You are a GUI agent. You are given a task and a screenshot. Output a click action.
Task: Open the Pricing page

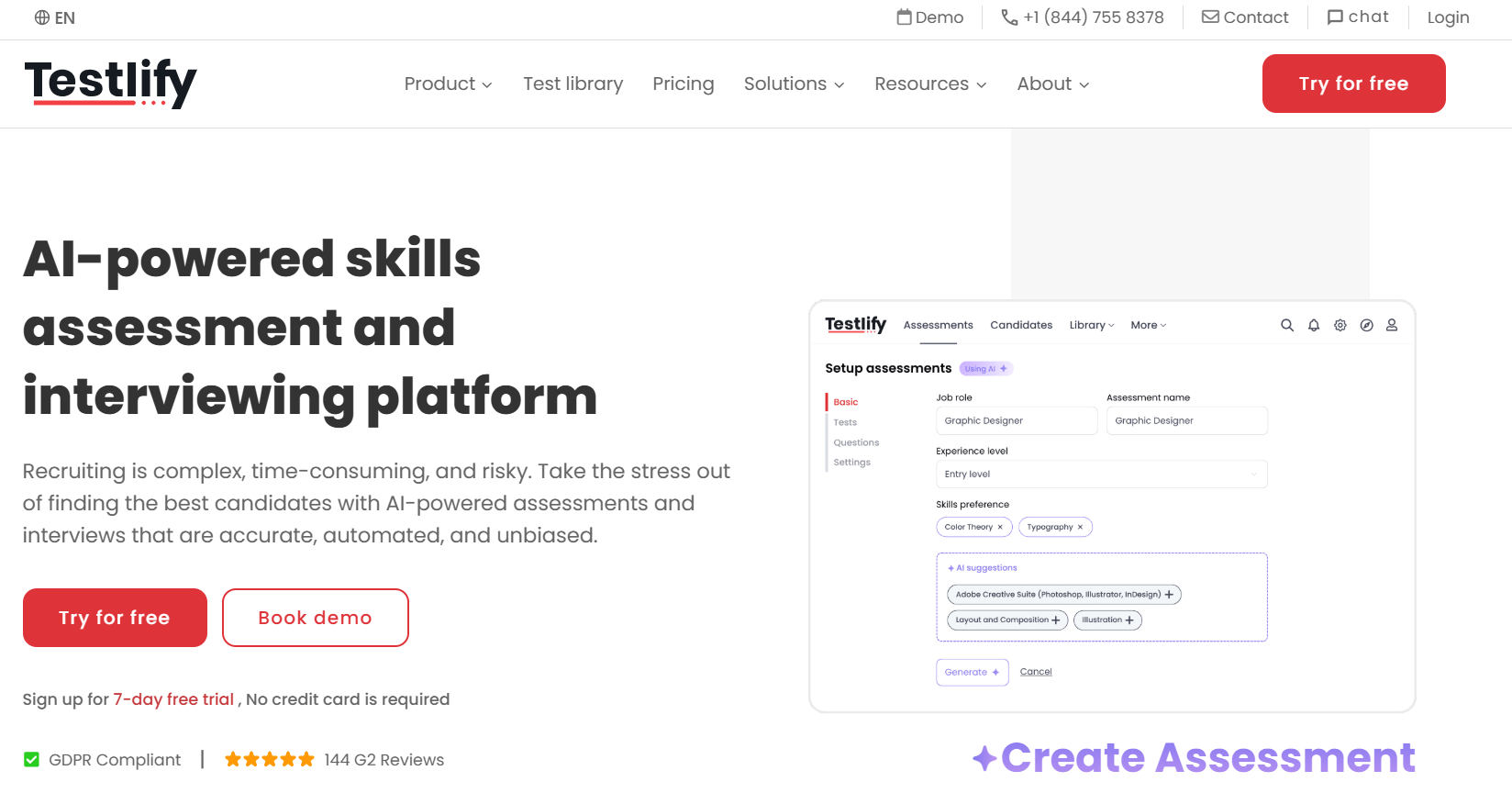point(684,84)
